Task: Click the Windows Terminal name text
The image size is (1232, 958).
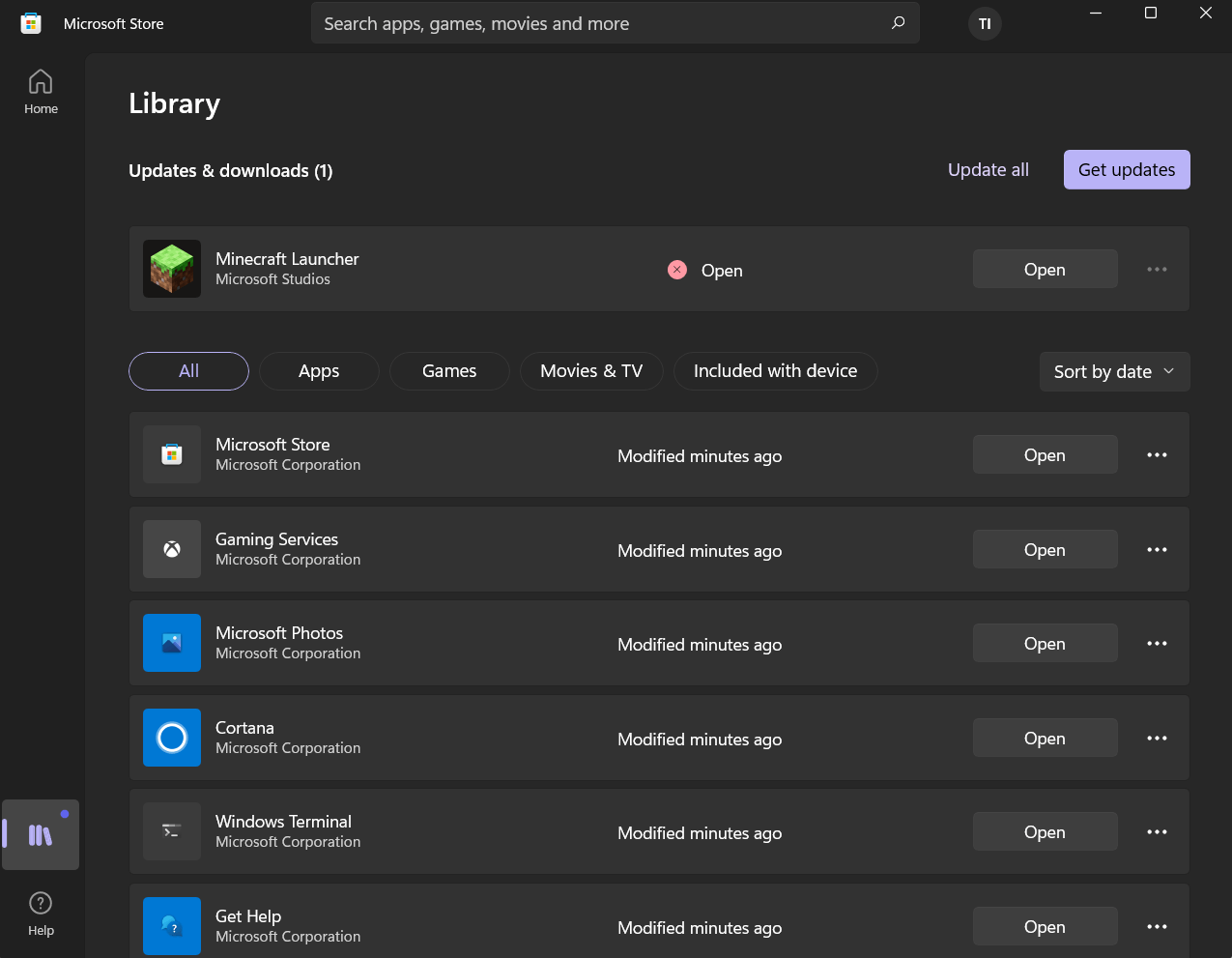Action: pos(283,822)
